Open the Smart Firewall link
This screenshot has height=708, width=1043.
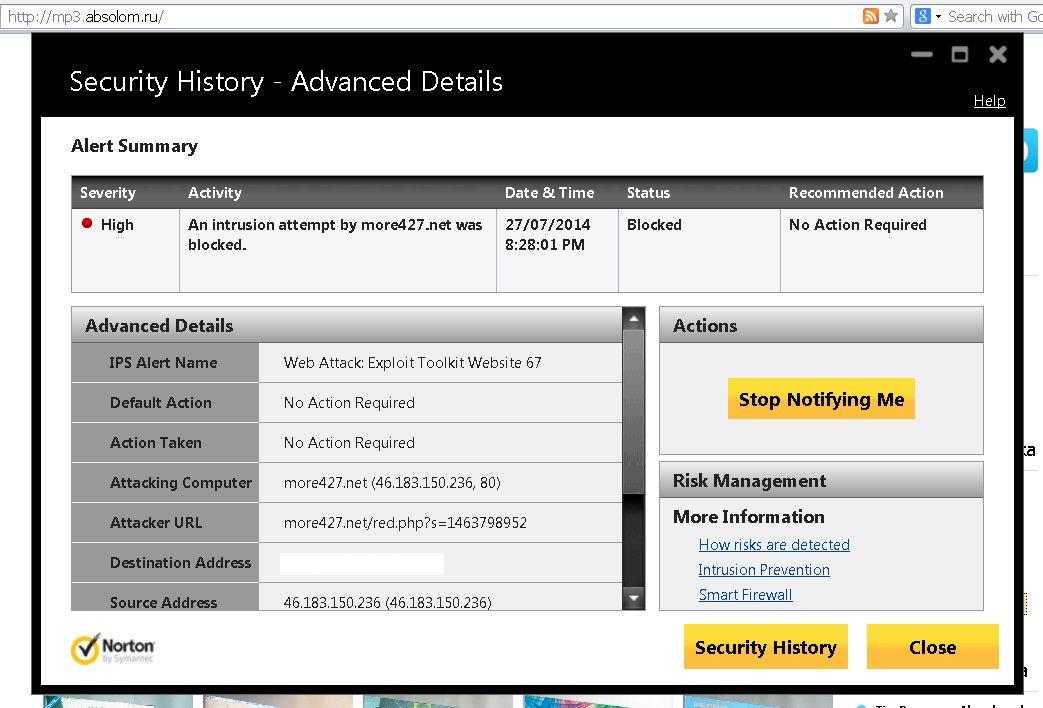745,595
